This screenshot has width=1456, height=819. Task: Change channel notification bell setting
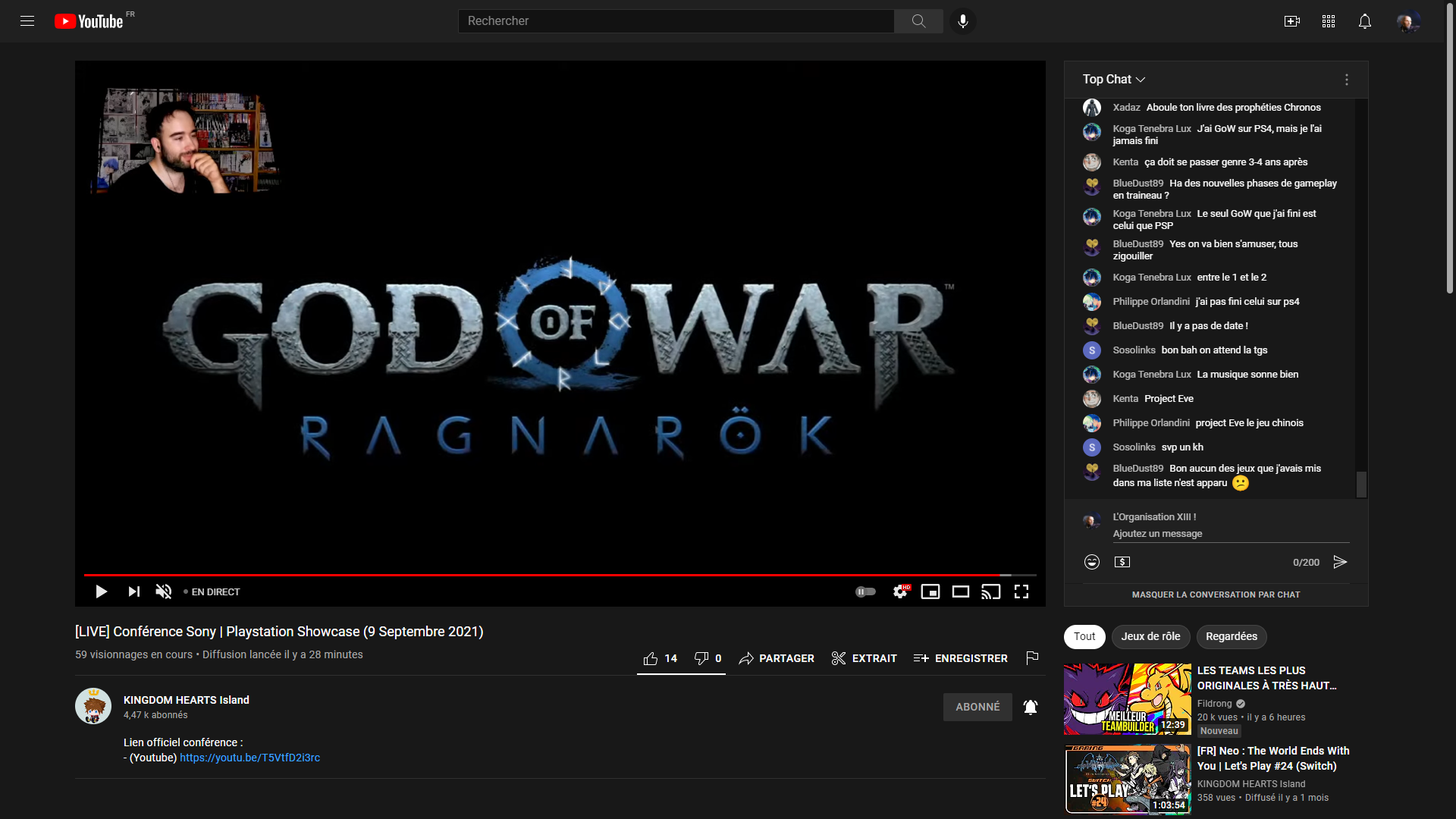click(1031, 707)
